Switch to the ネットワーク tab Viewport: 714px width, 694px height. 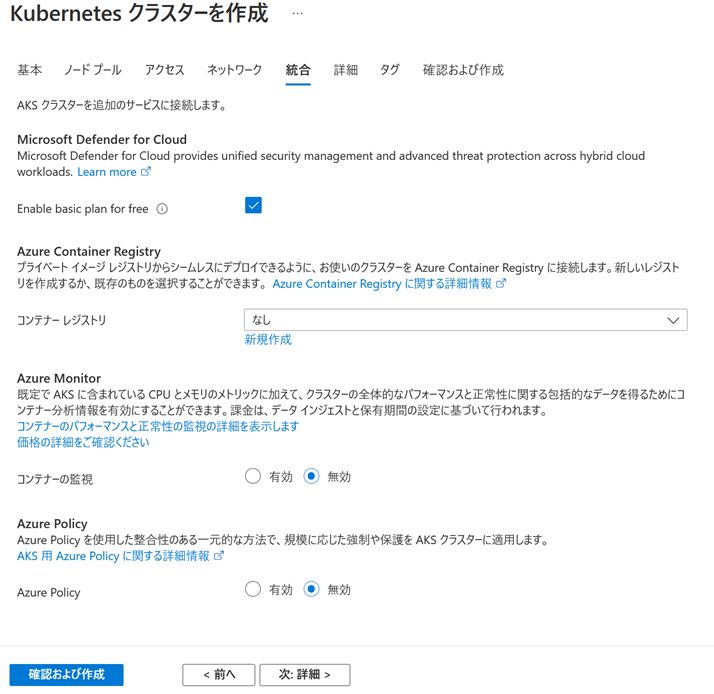[x=235, y=70]
